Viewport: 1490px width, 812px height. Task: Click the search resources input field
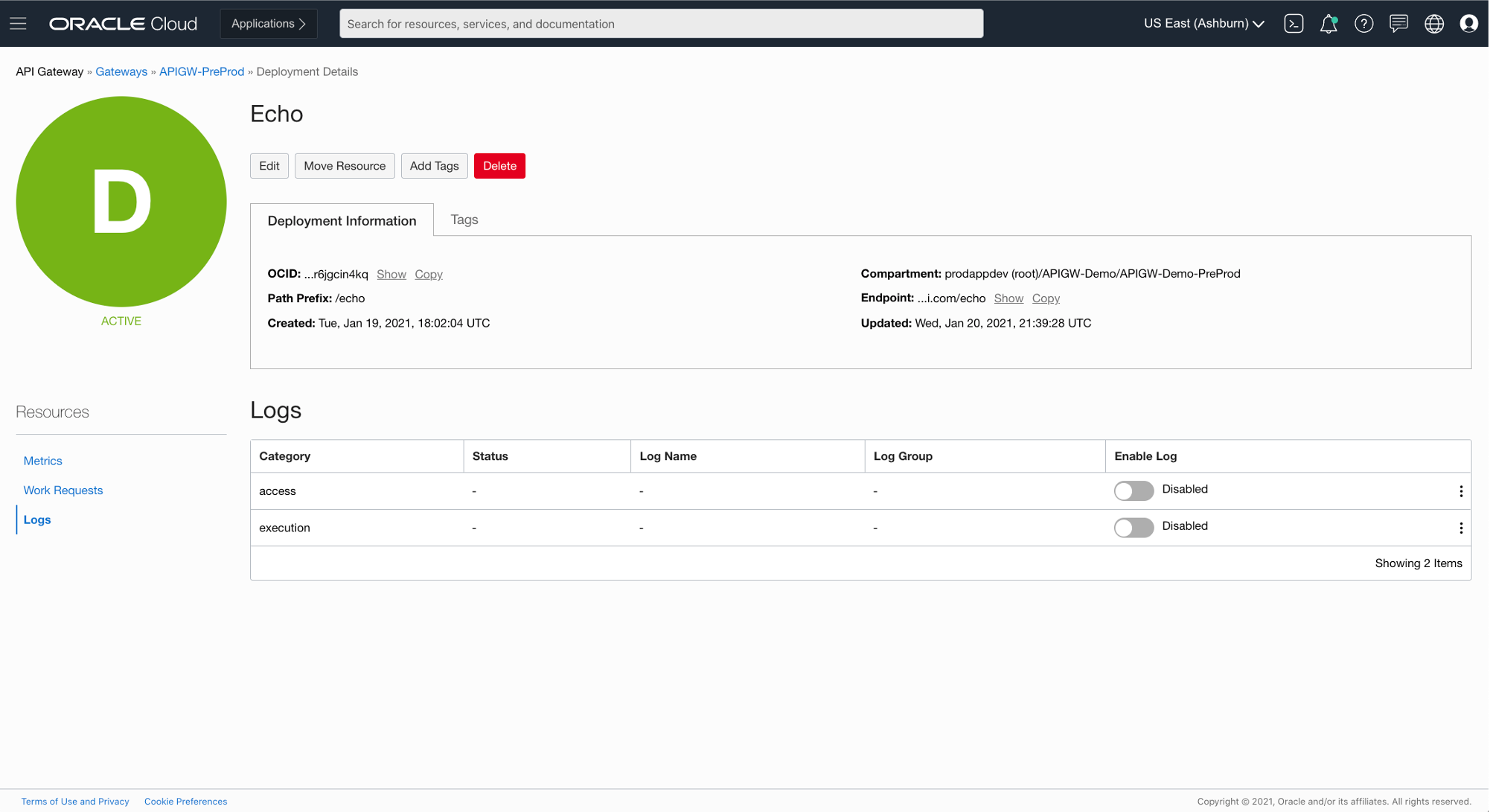tap(661, 23)
